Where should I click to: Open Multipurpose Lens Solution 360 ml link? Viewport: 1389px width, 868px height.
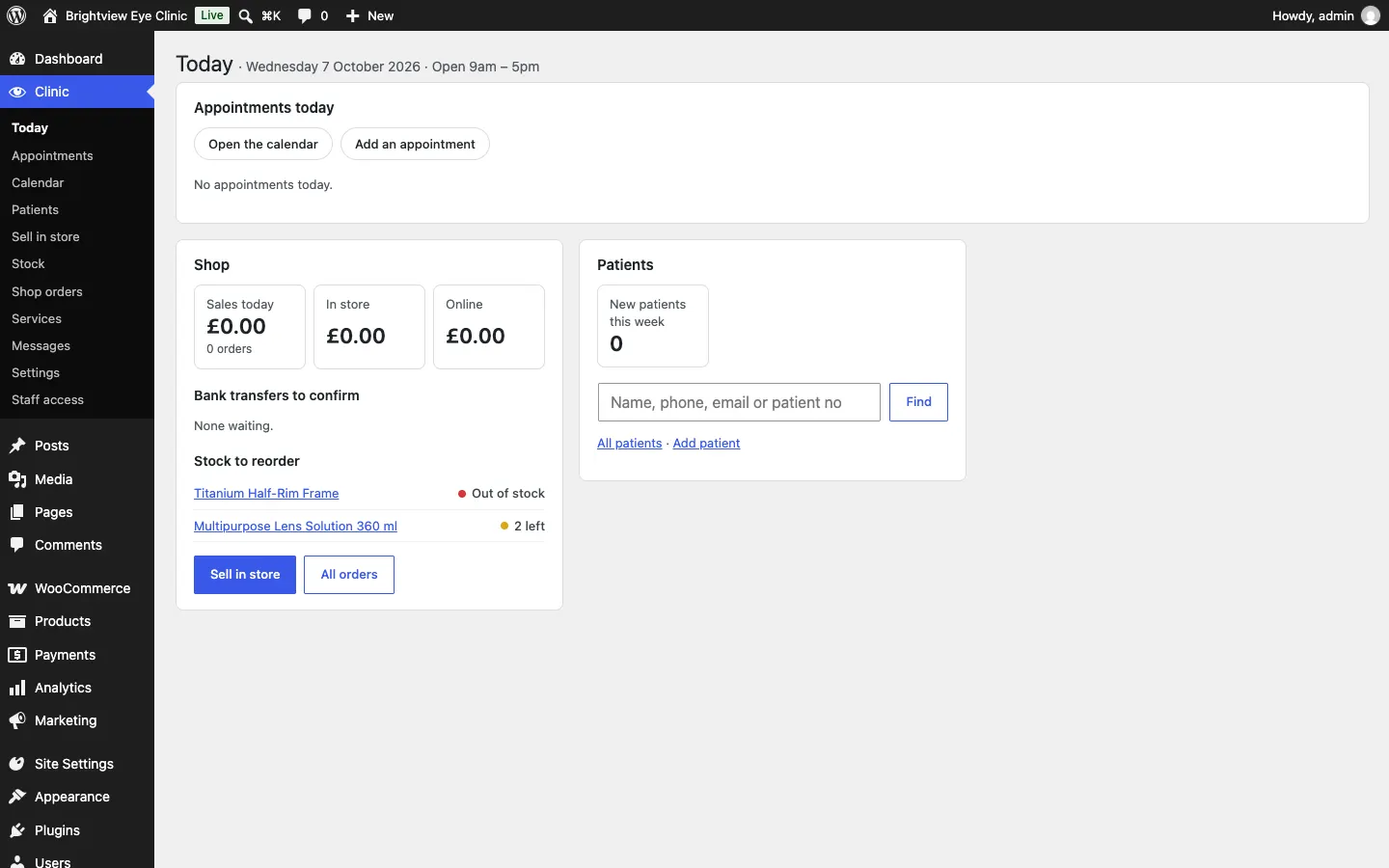coord(295,526)
